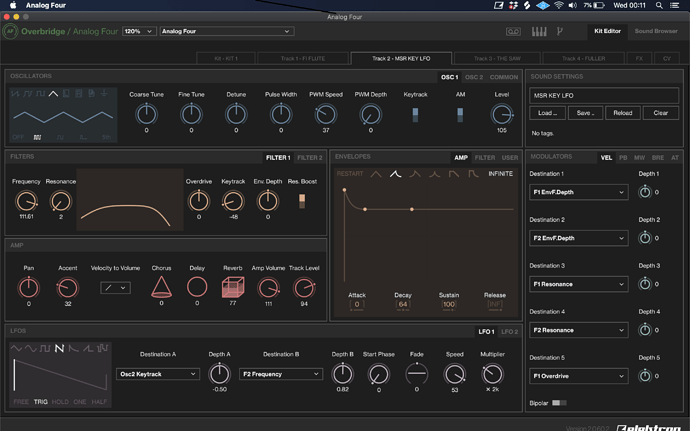Click the Delay circle icon
690x431 pixels.
(x=197, y=288)
